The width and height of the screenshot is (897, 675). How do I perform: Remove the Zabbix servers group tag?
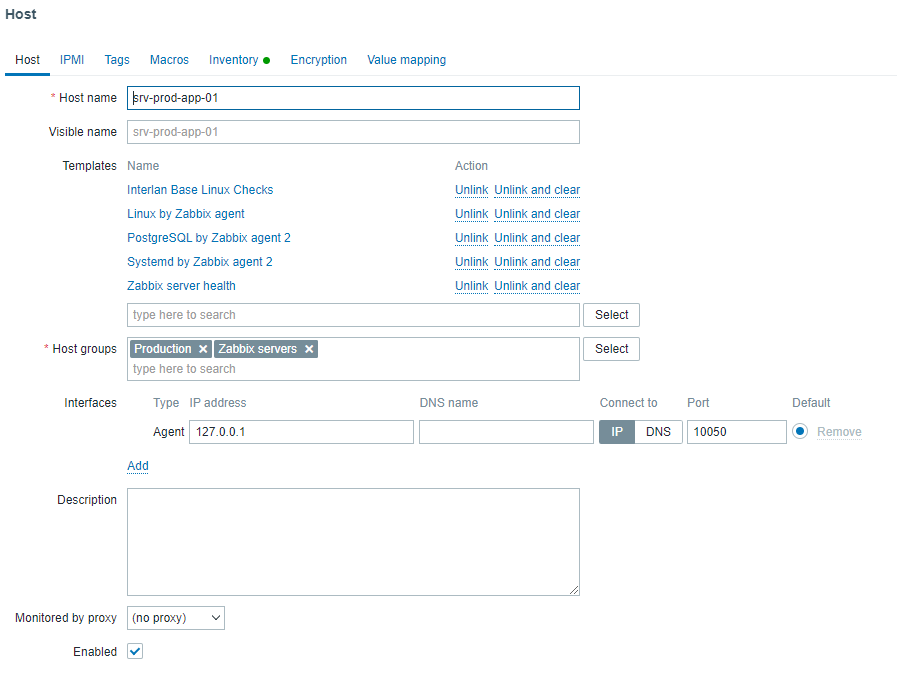309,349
